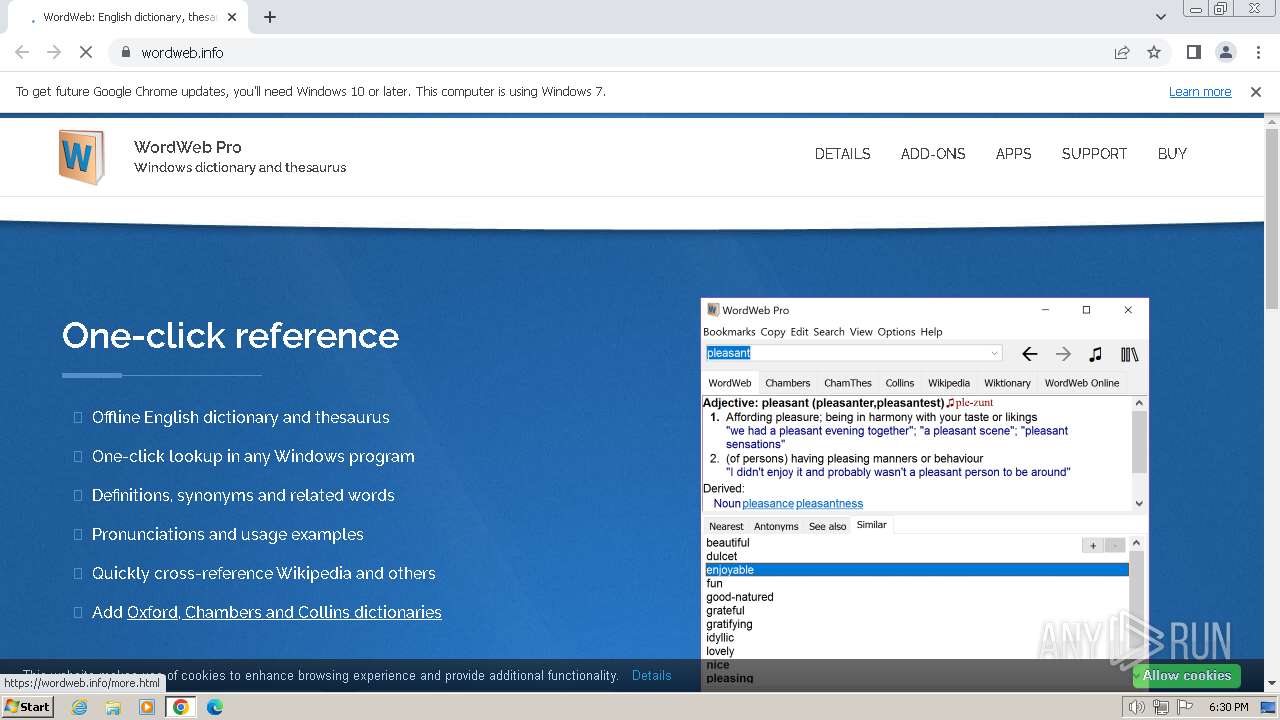Image resolution: width=1280 pixels, height=720 pixels.
Task: Click the Learn more link
Action: point(1200,91)
